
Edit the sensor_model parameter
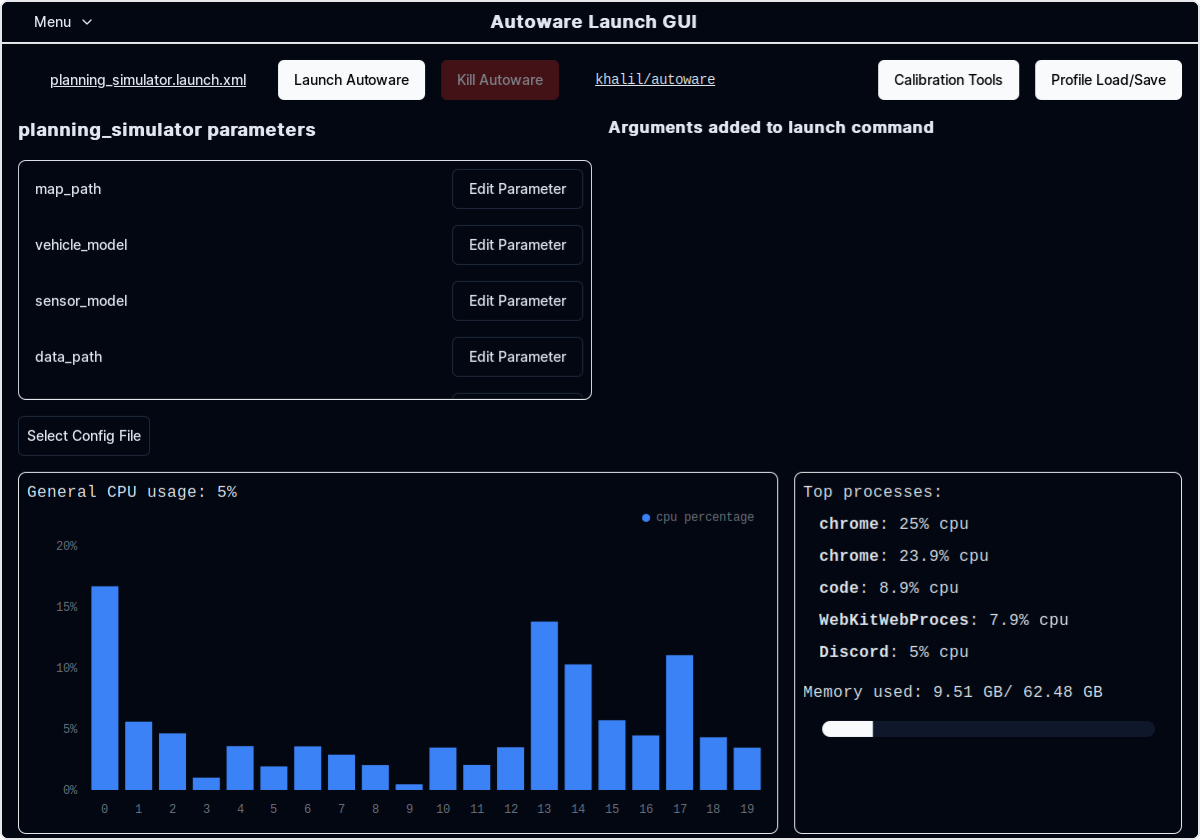[x=517, y=301]
